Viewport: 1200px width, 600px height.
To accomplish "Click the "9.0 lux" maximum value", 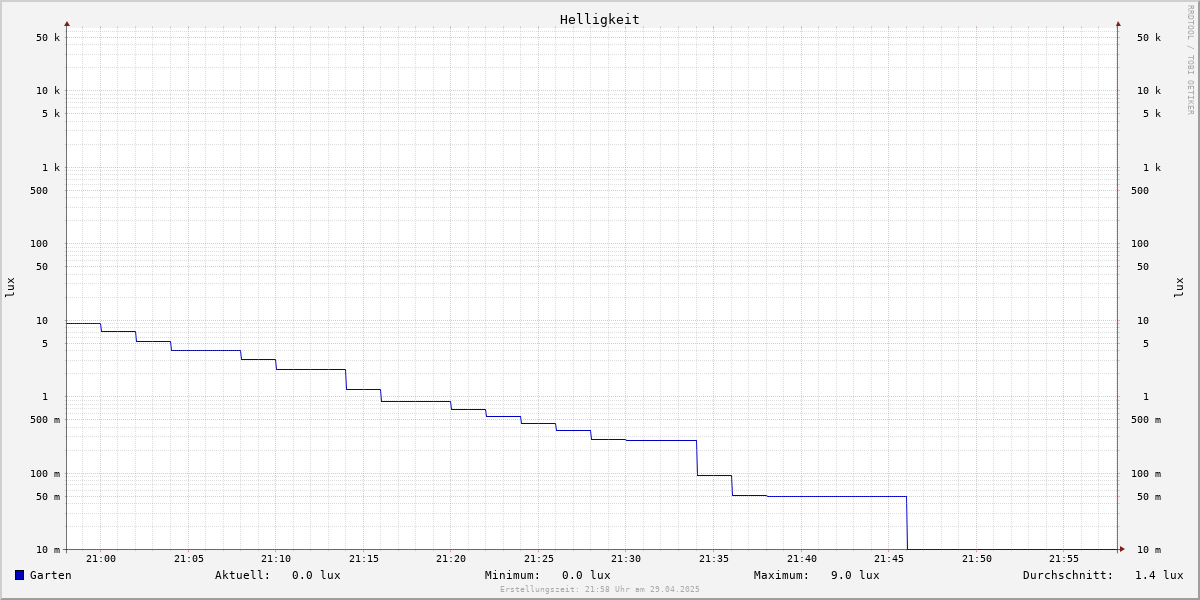I will 855,575.
